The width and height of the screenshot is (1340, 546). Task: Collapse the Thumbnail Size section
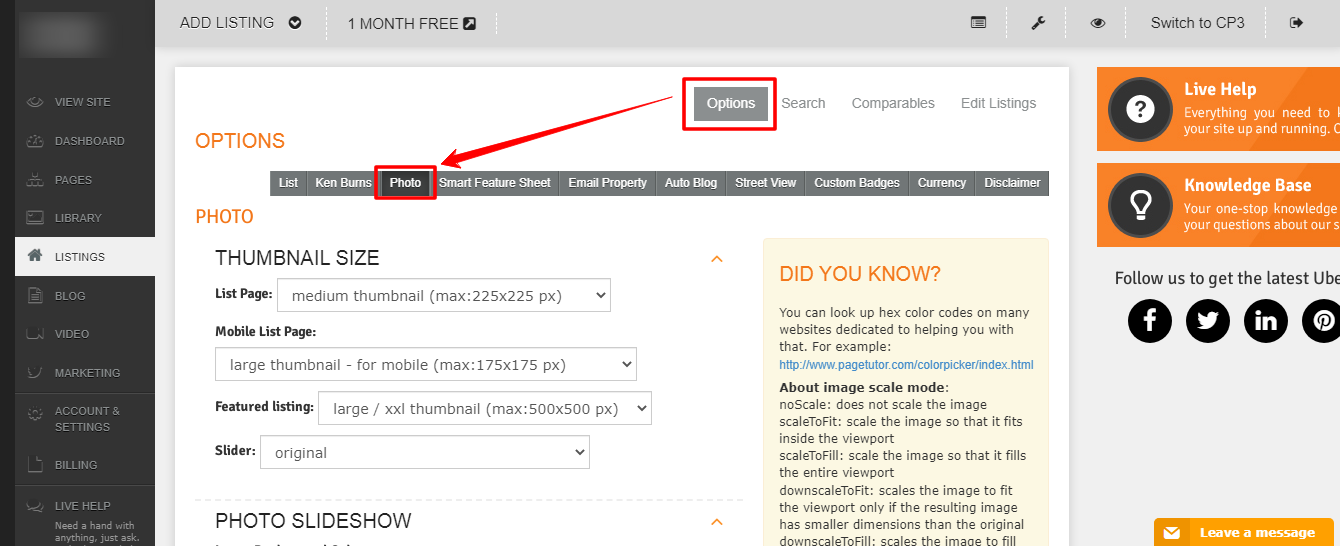716,259
